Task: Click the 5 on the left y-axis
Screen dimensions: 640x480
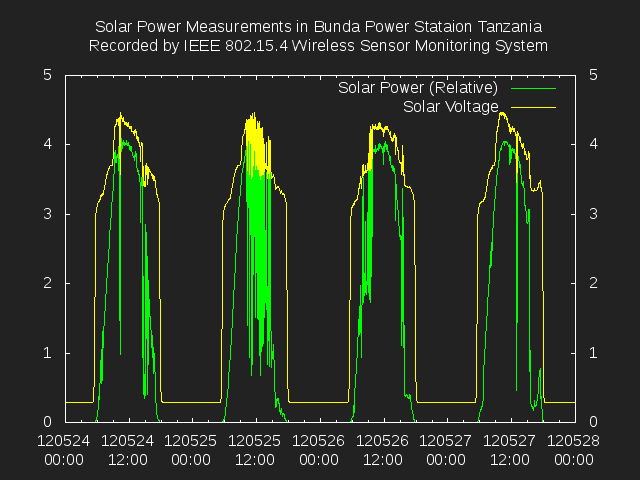Action: click(48, 75)
